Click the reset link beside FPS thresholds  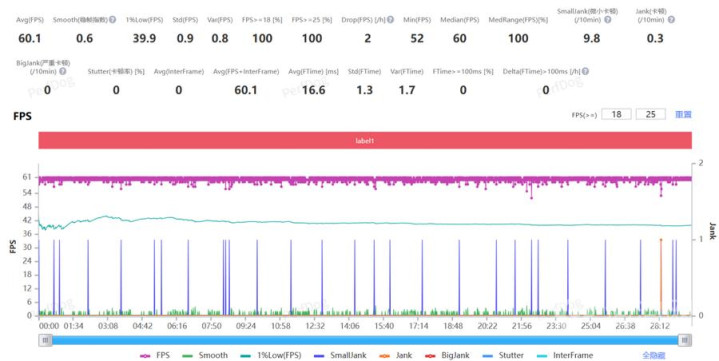[683, 115]
